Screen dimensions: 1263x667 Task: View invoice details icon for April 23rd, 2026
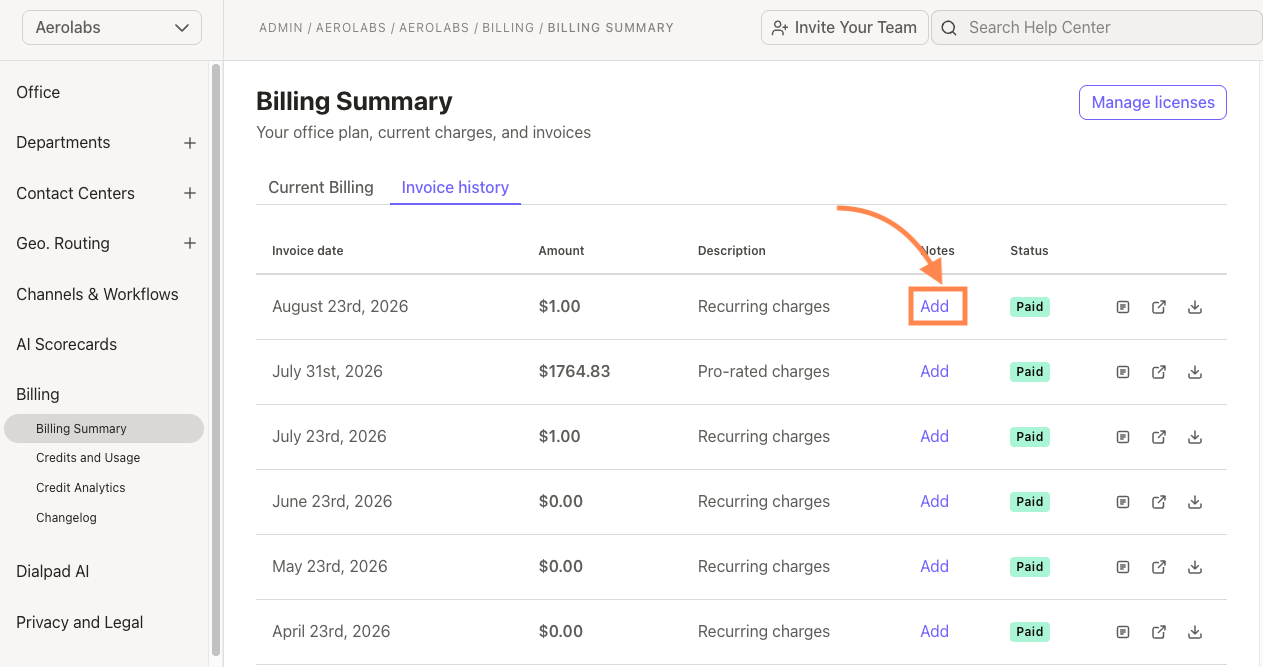pos(1123,632)
